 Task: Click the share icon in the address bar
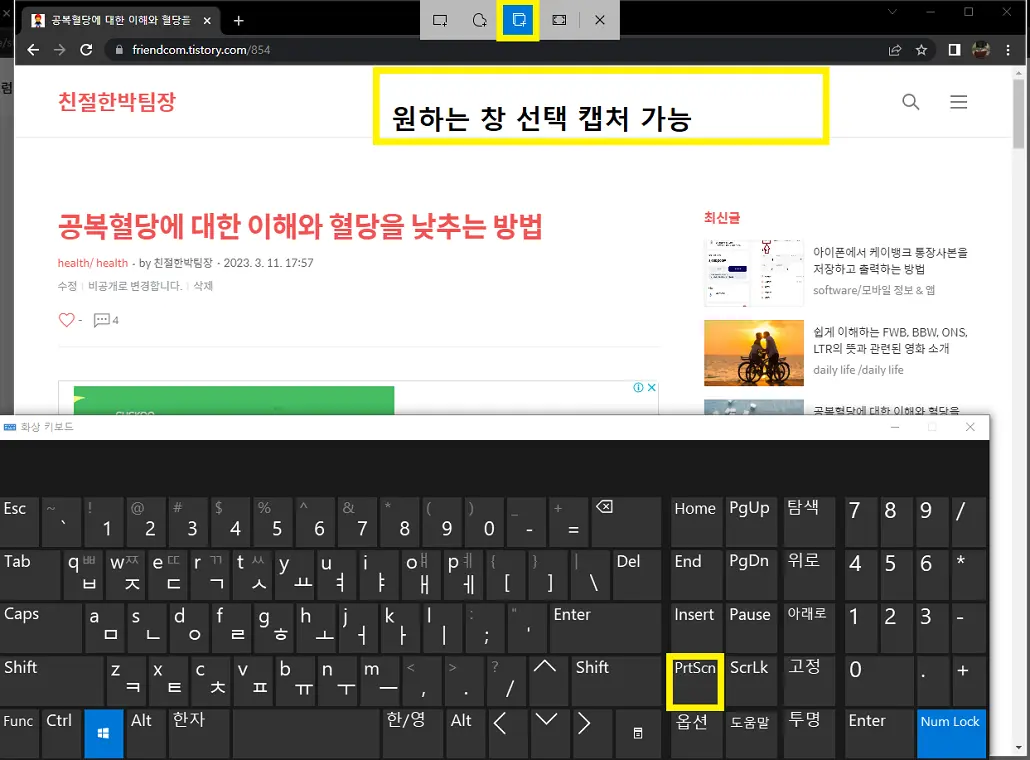893,50
